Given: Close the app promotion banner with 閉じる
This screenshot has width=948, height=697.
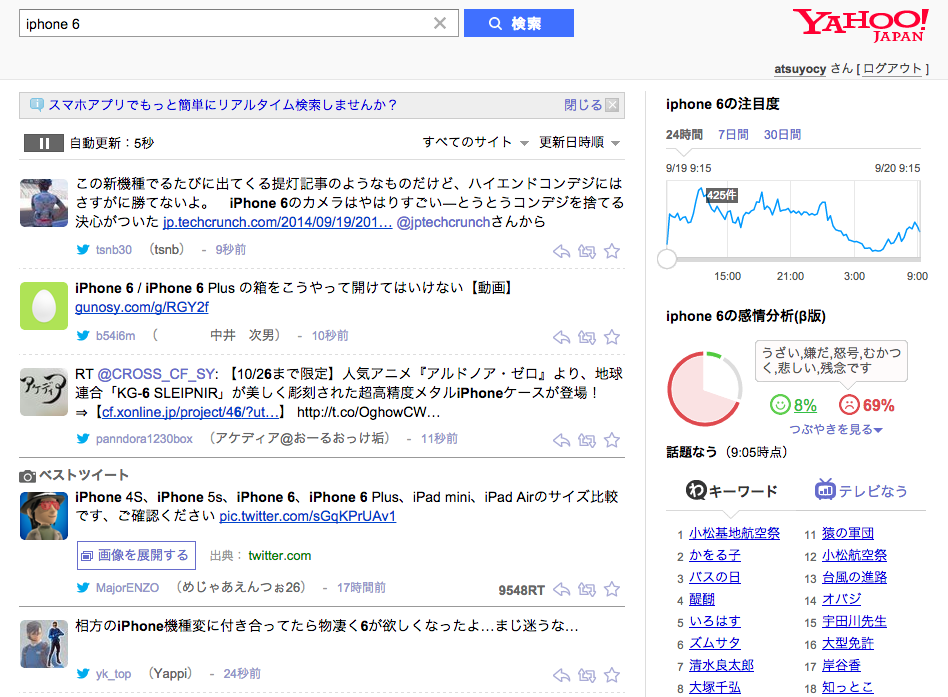Looking at the screenshot, I should click(x=591, y=105).
